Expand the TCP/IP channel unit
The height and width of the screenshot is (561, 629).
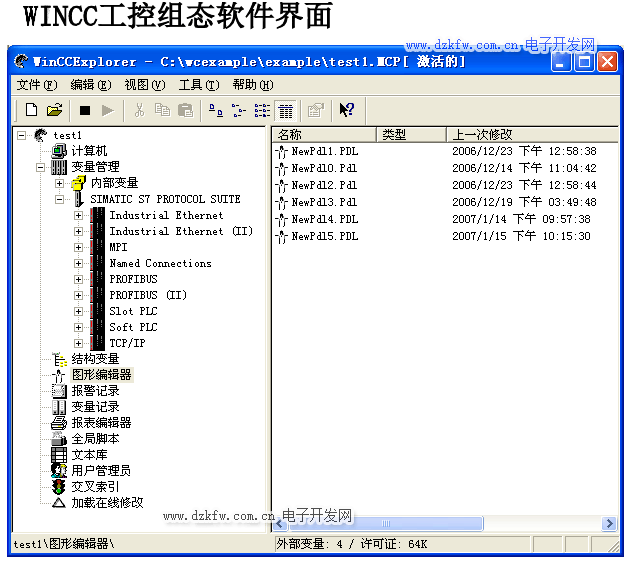tap(79, 343)
